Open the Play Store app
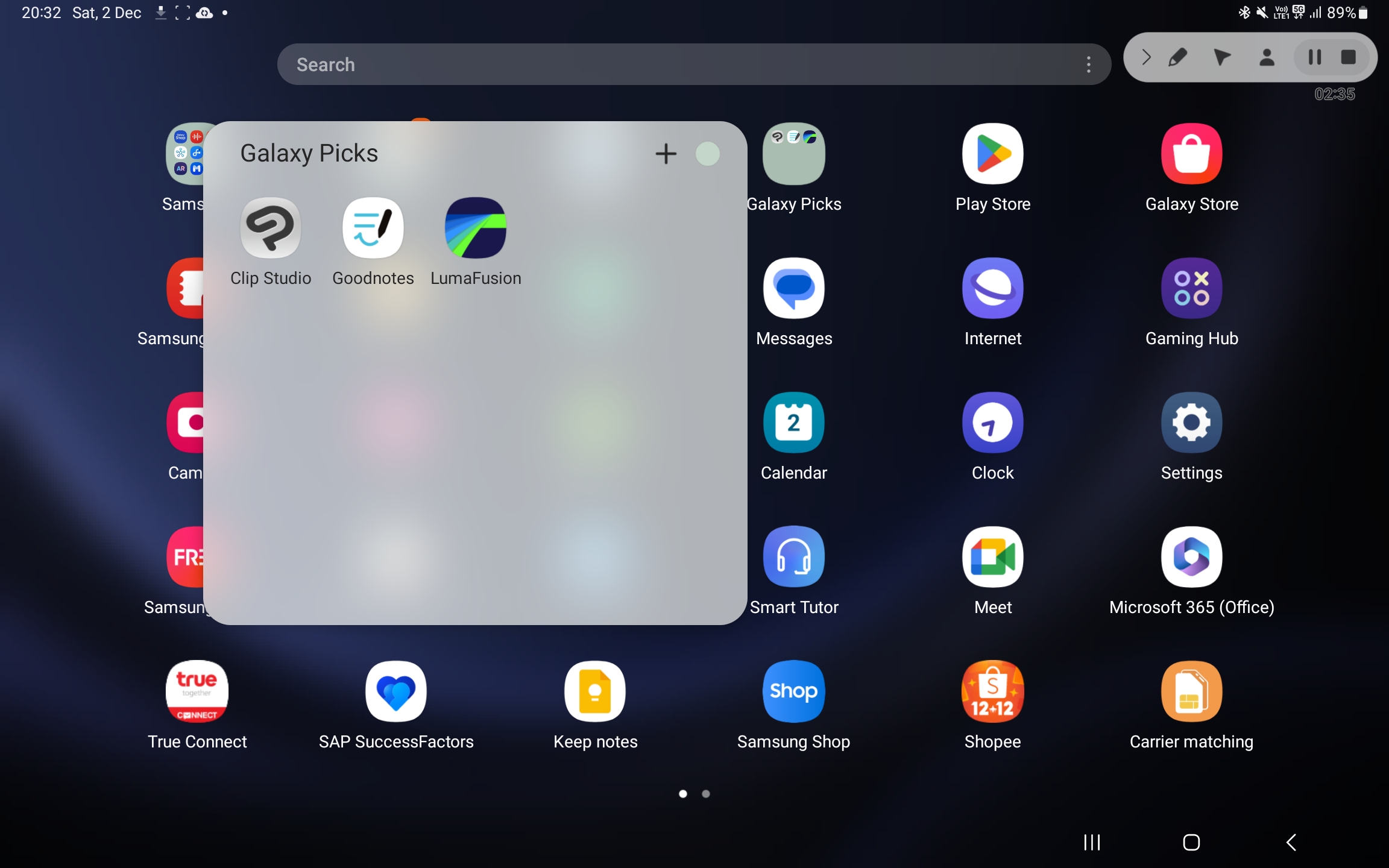 pos(993,154)
